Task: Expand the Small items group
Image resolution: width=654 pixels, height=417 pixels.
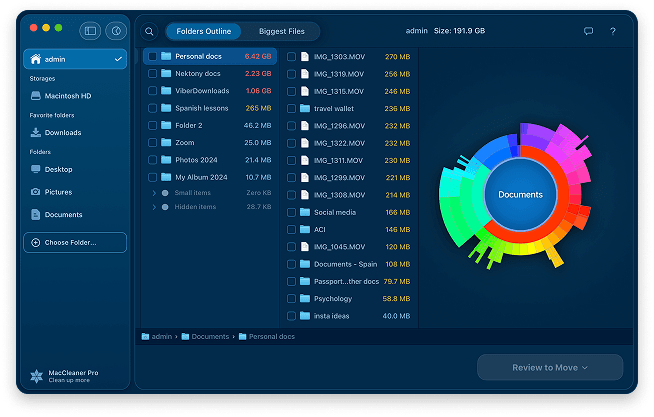Action: pos(154,192)
